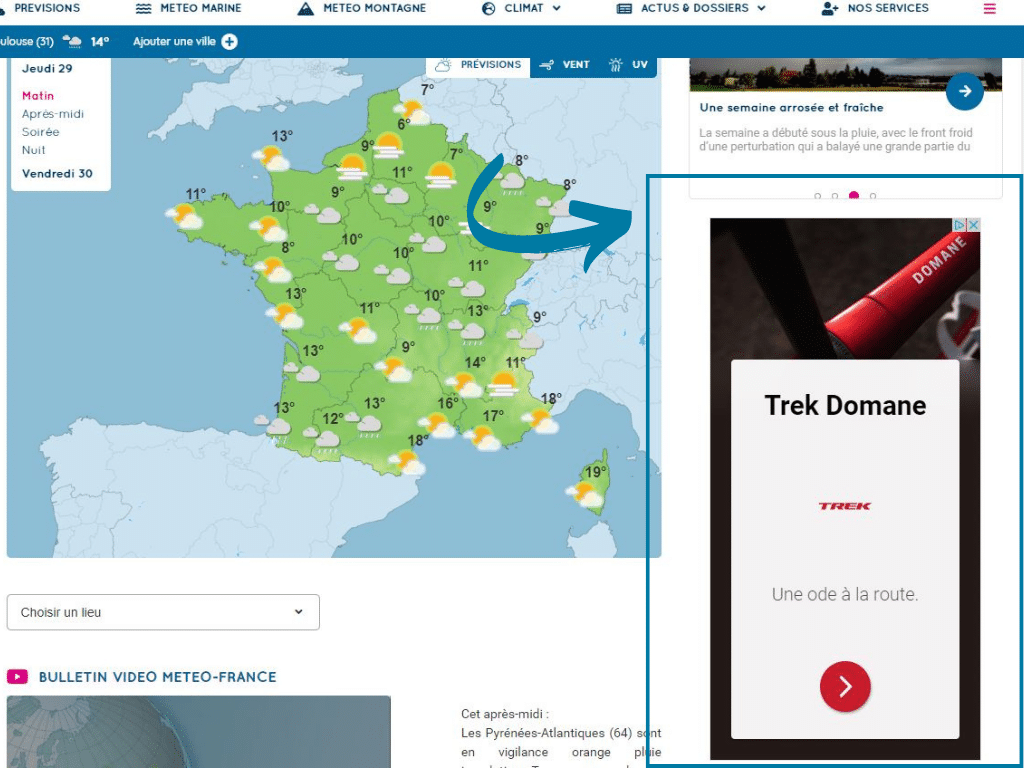Select fourth carousel pagination dot
Viewport: 1024px width, 768px height.
[873, 196]
